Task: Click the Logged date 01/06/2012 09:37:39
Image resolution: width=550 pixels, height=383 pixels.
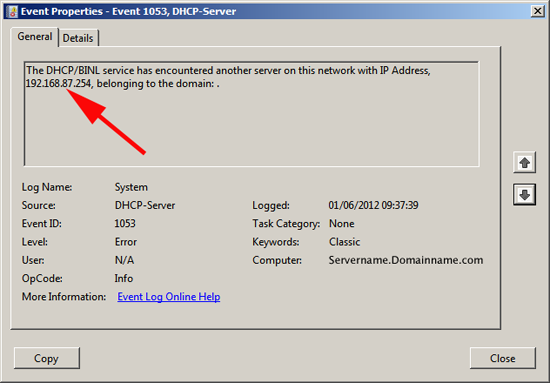Action: tap(374, 205)
